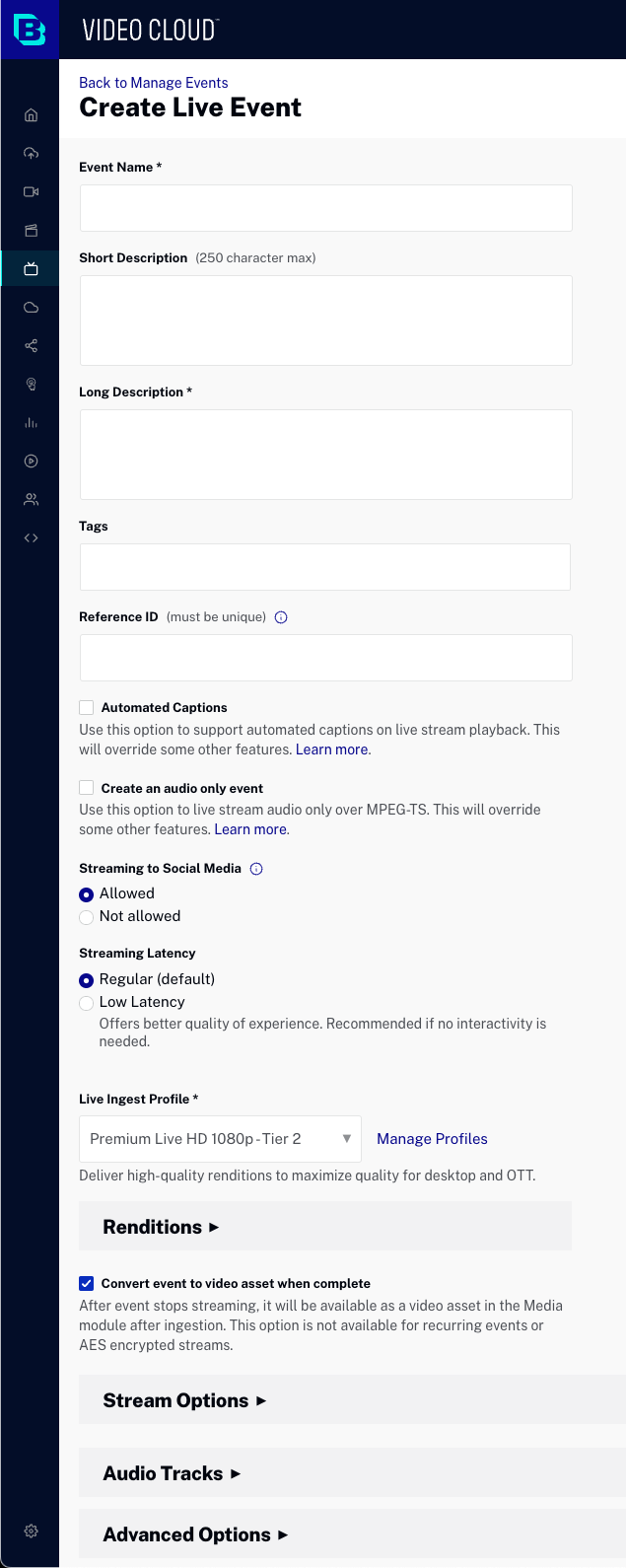Image resolution: width=626 pixels, height=1568 pixels.
Task: Check Create an audio only event
Action: pyautogui.click(x=86, y=788)
